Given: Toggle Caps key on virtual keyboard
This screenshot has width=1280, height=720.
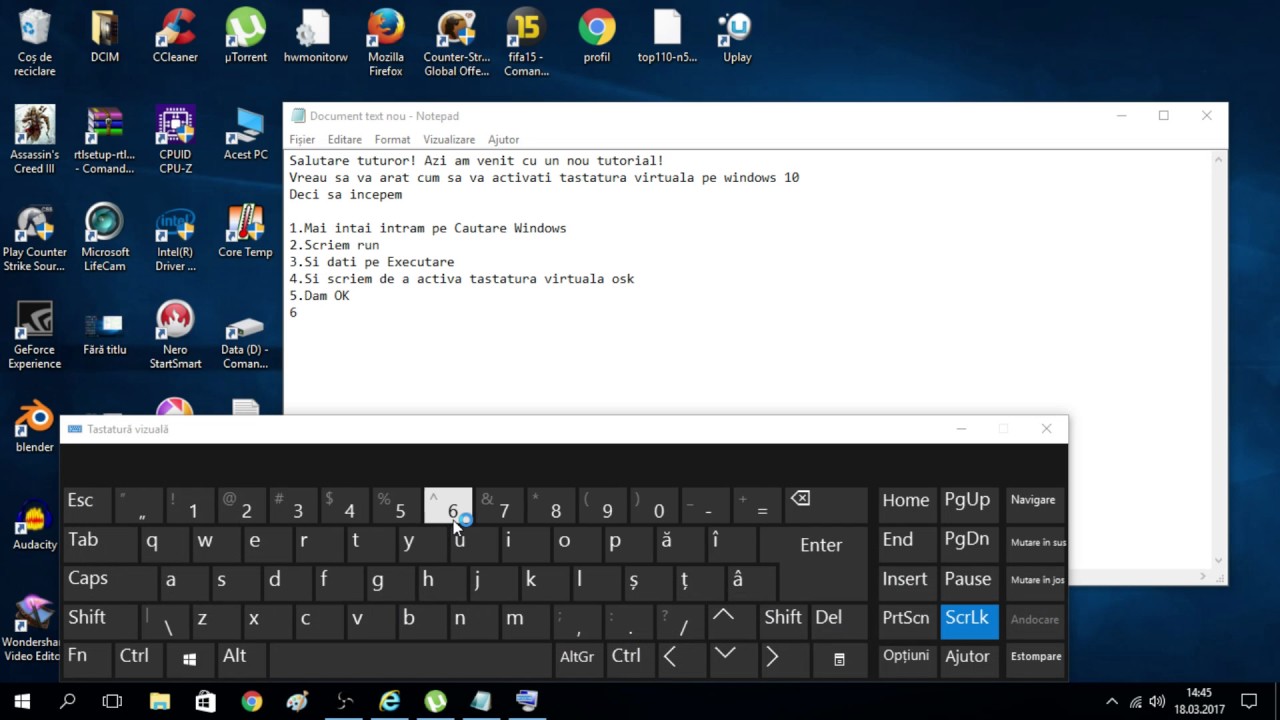Looking at the screenshot, I should point(109,583).
